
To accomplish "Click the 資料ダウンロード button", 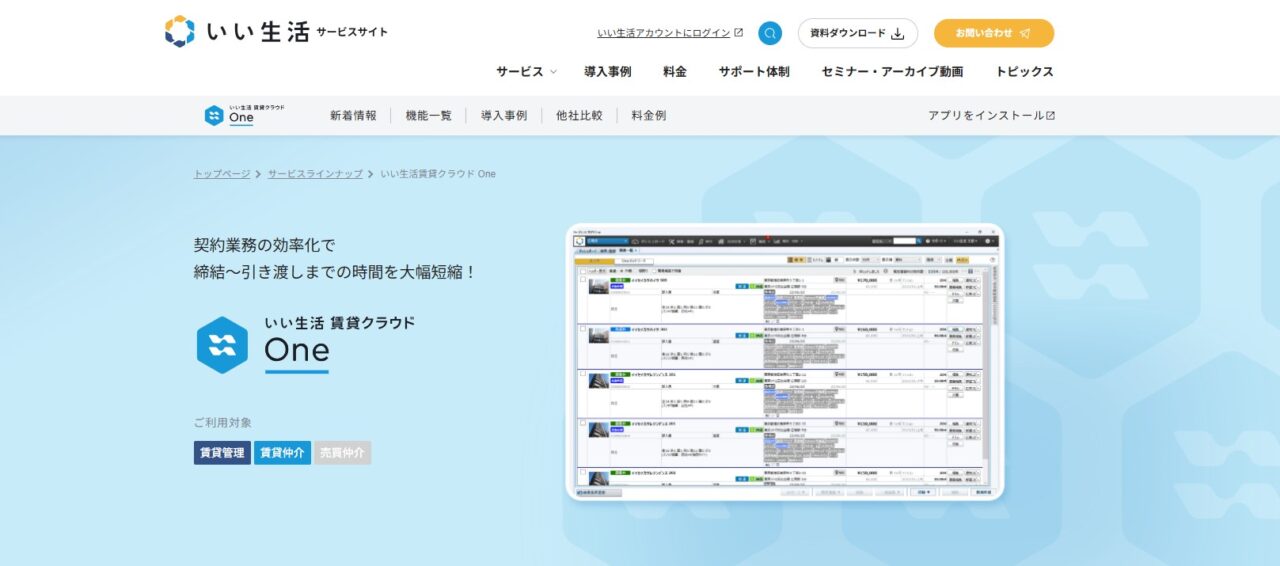I will (857, 33).
